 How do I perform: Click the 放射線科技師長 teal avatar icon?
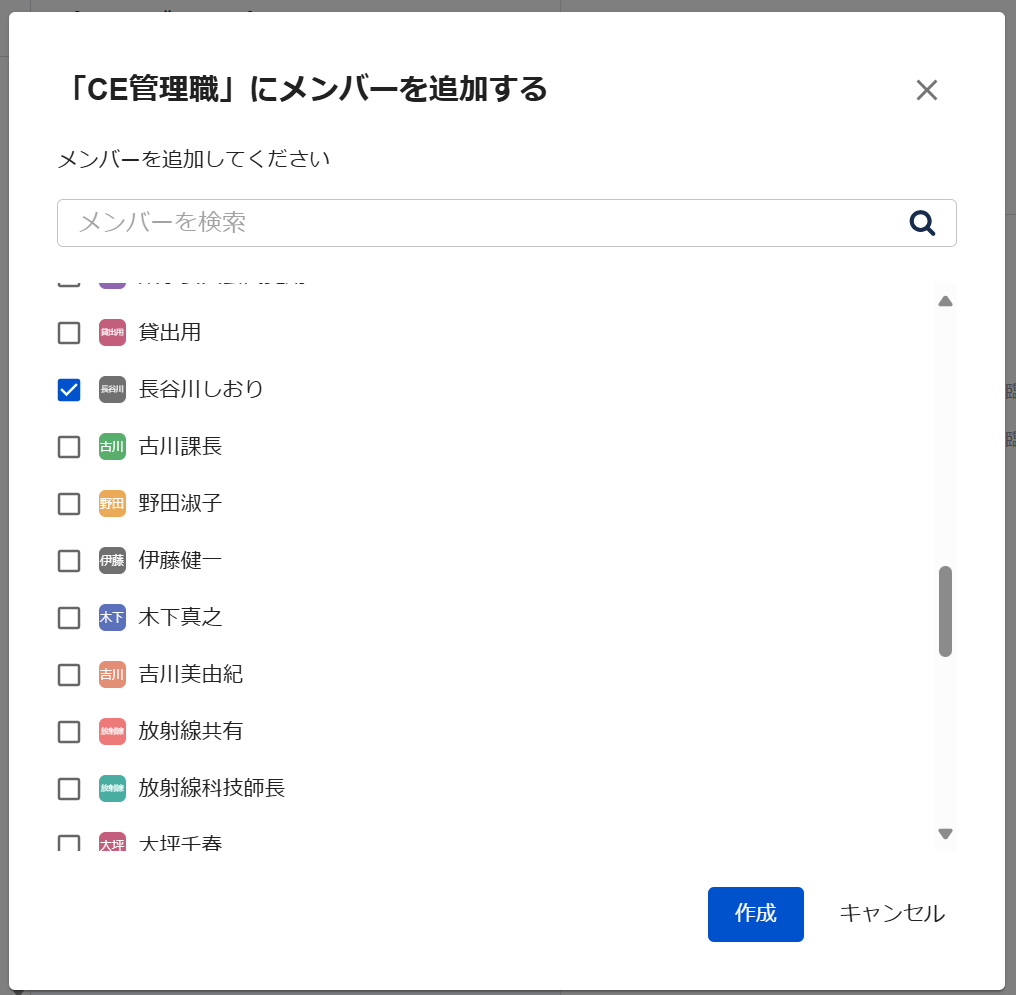112,789
